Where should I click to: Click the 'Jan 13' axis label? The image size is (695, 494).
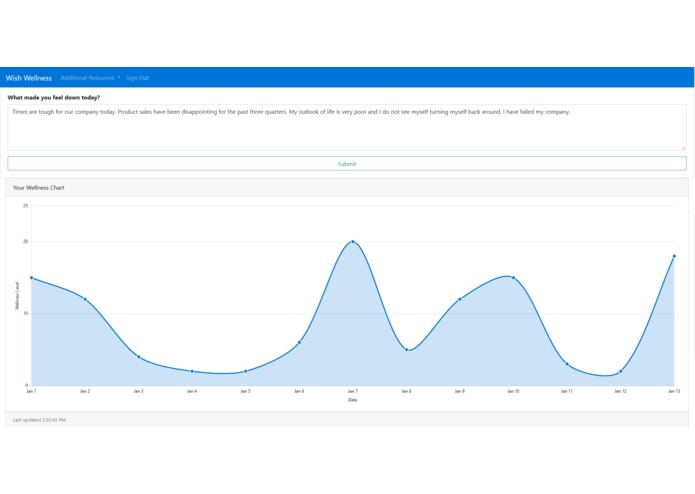pyautogui.click(x=674, y=391)
